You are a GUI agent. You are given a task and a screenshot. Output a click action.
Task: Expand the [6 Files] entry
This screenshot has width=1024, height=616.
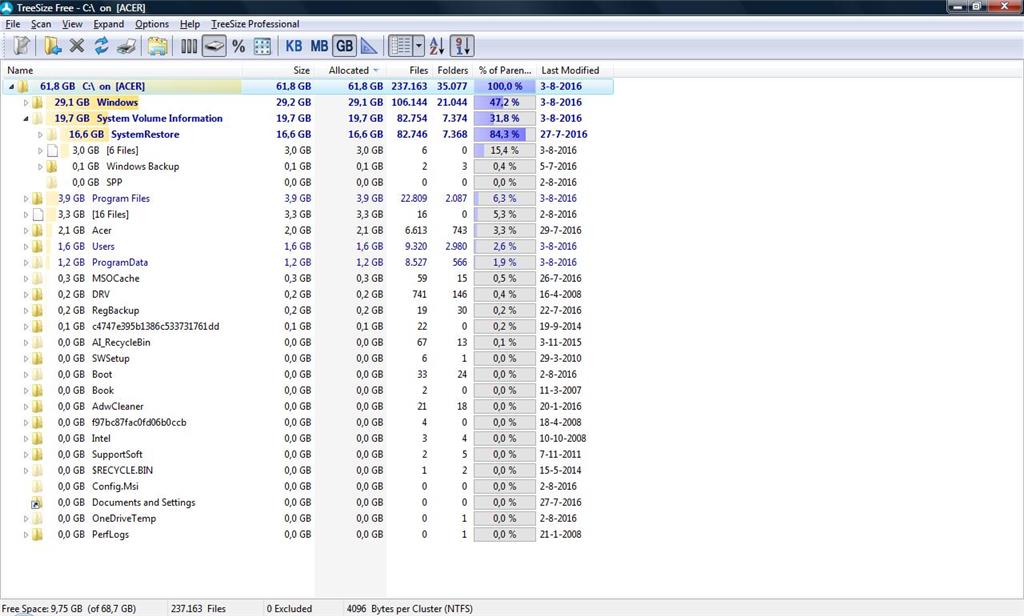[x=40, y=150]
